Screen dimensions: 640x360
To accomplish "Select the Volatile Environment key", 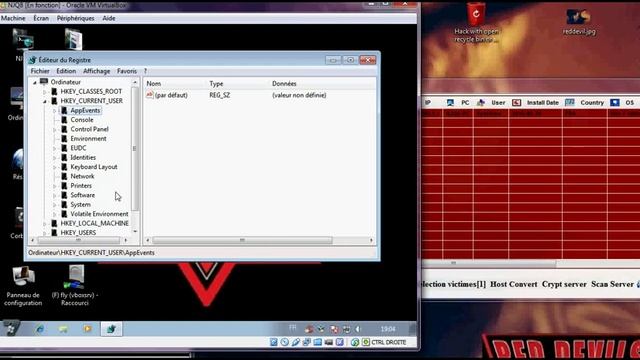I will pyautogui.click(x=99, y=213).
